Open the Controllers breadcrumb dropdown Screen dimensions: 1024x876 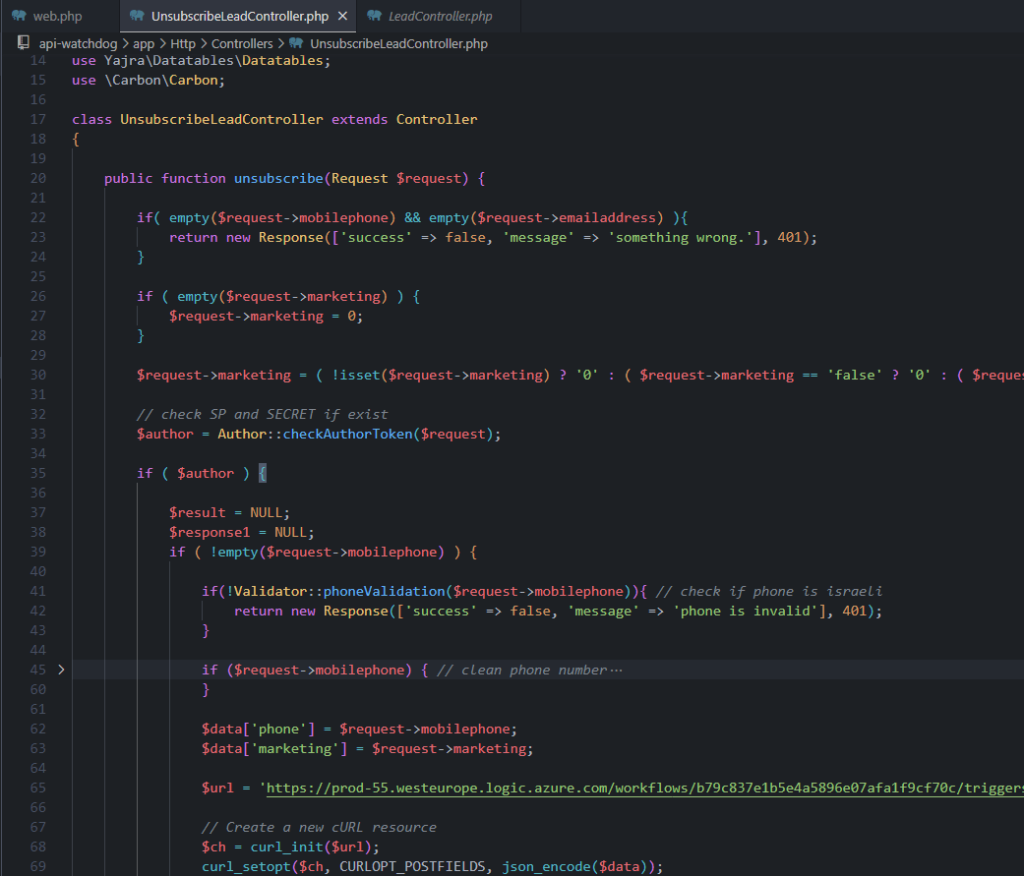242,44
